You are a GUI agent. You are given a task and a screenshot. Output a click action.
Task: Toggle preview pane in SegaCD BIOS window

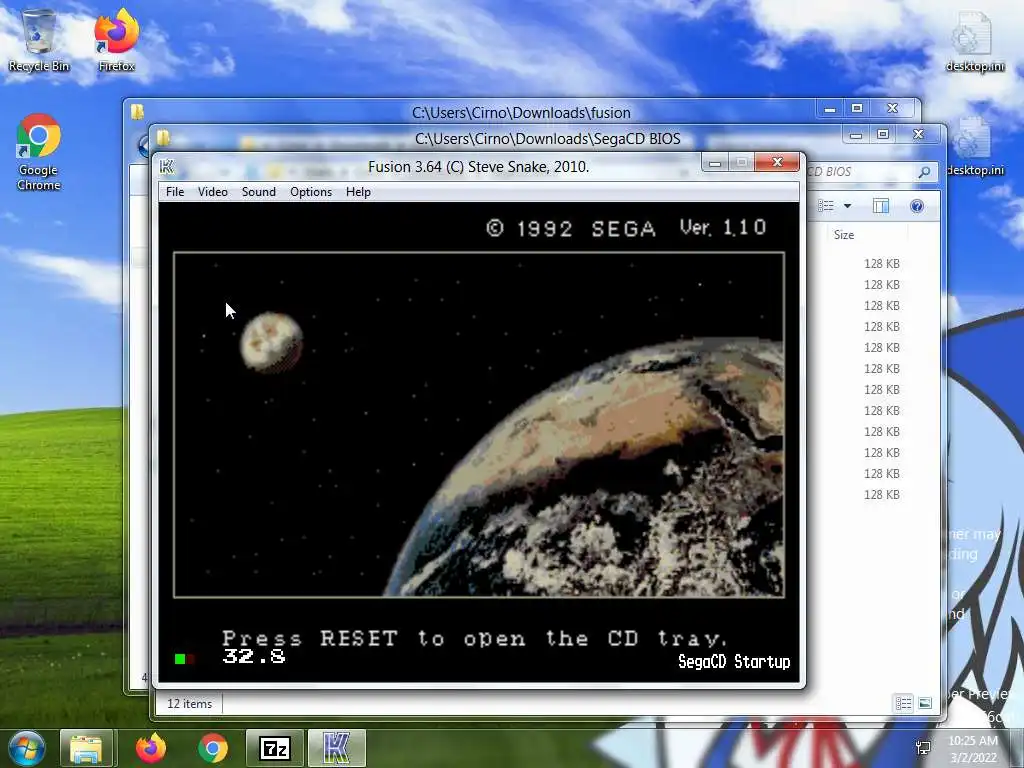[x=880, y=206]
